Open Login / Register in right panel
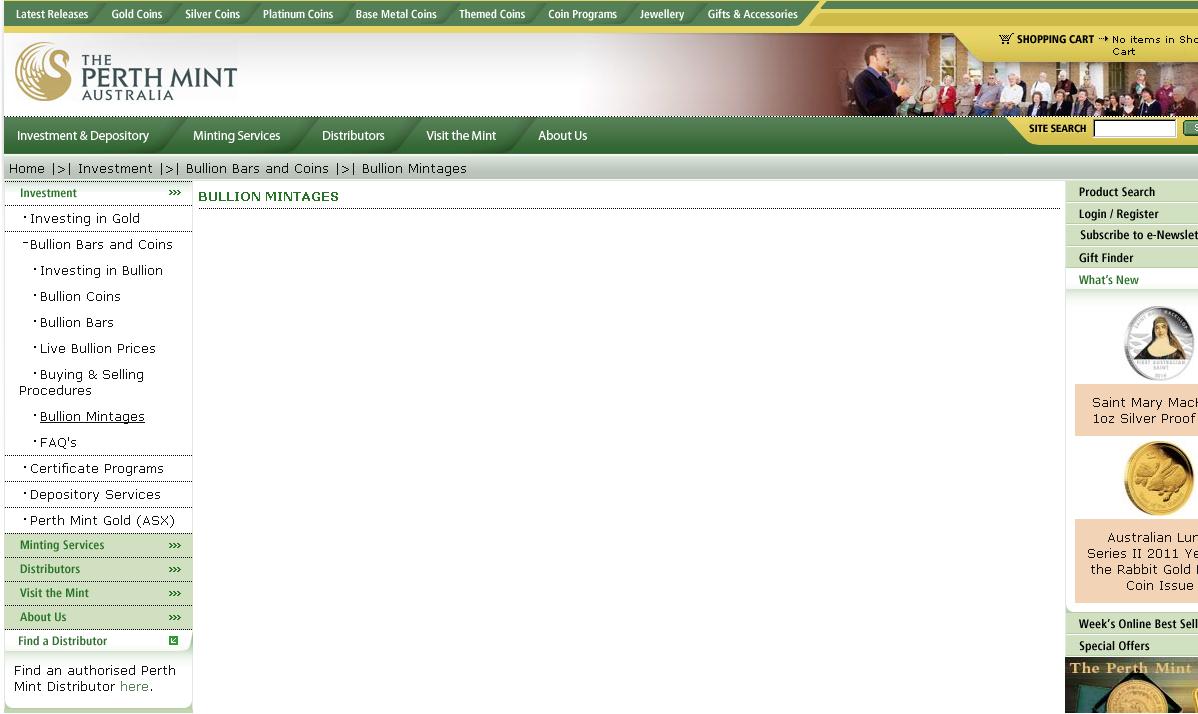 [1119, 214]
